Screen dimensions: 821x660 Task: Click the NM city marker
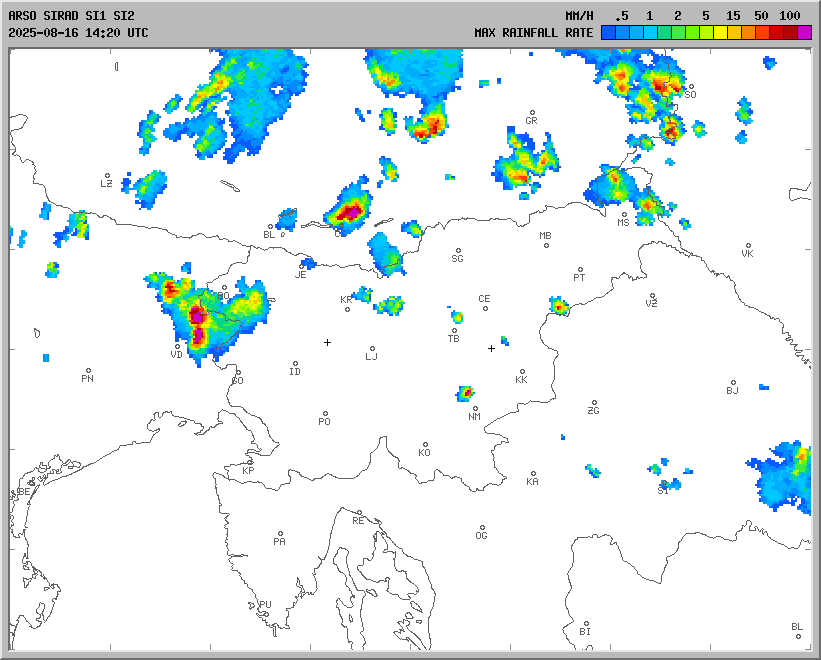pyautogui.click(x=475, y=409)
